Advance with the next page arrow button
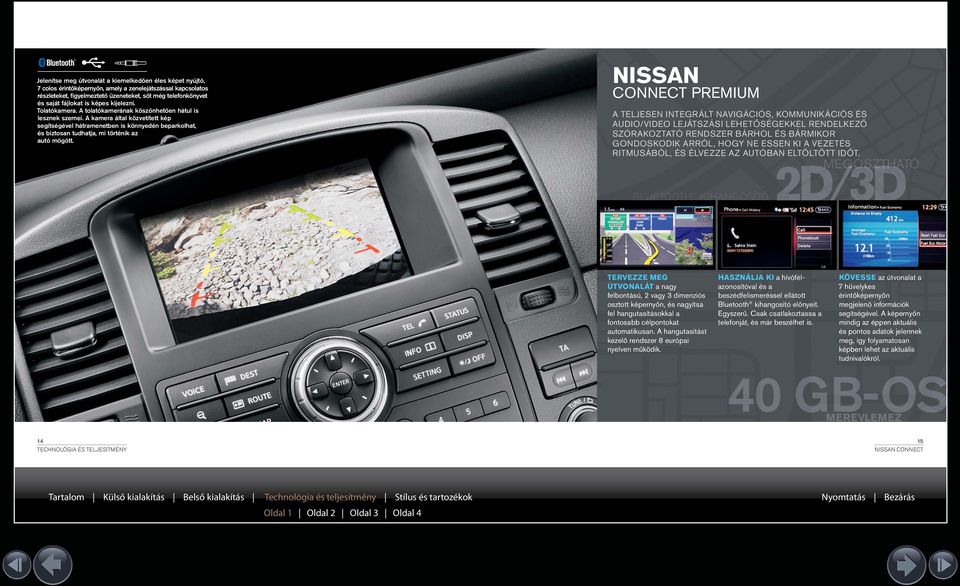 tap(906, 565)
